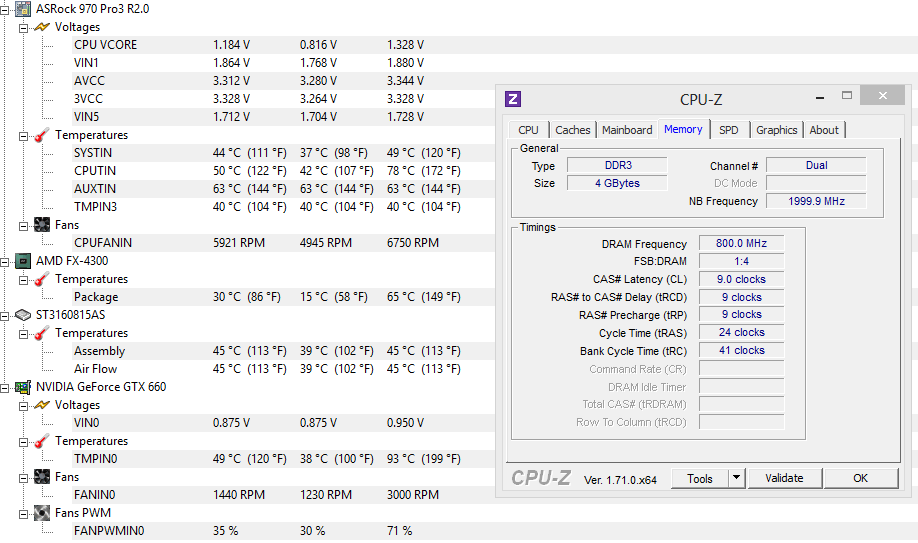918x543 pixels.
Task: Collapse the AMD FX-4300 node
Action: (x=5, y=262)
